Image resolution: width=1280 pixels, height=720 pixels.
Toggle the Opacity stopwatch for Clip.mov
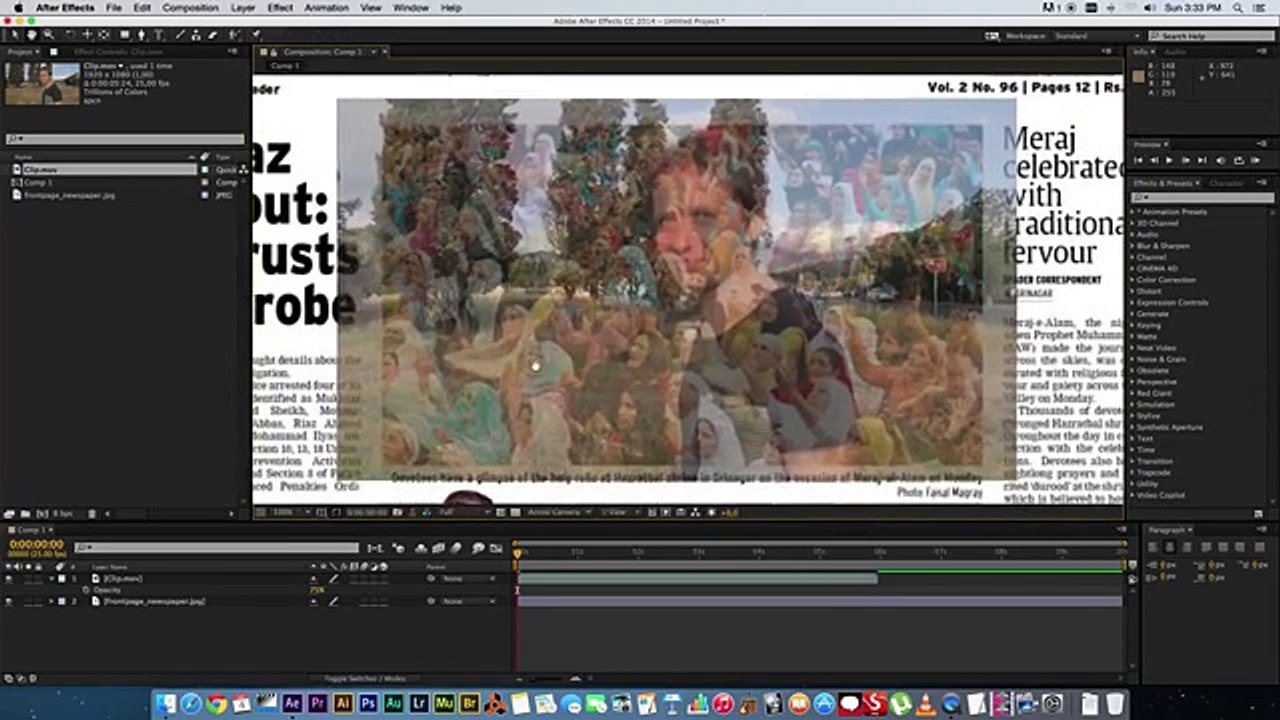(x=85, y=590)
